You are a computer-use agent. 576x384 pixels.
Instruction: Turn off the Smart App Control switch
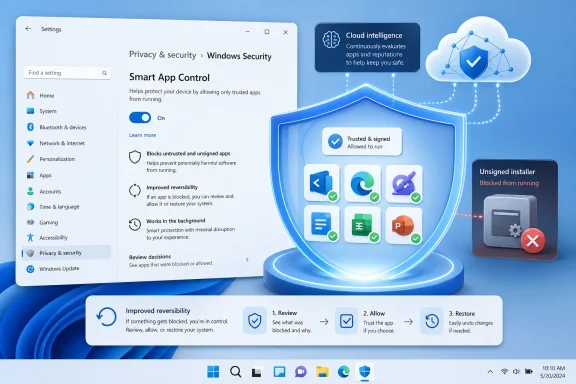pyautogui.click(x=140, y=118)
